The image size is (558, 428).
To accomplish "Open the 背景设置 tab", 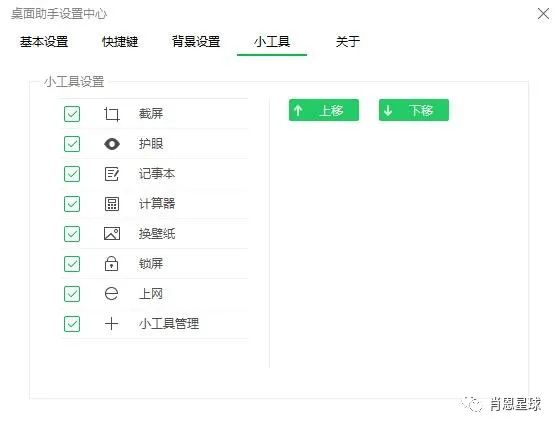I will 196,42.
